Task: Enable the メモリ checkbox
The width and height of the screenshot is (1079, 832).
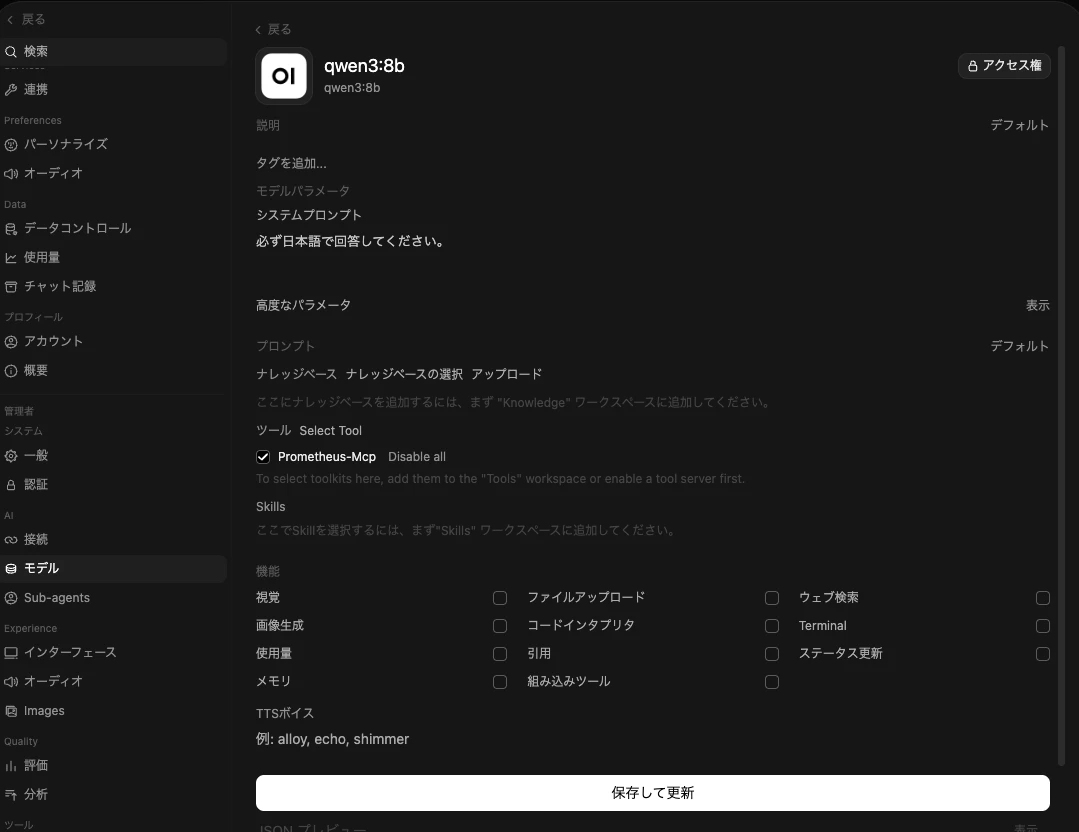Action: click(x=500, y=682)
